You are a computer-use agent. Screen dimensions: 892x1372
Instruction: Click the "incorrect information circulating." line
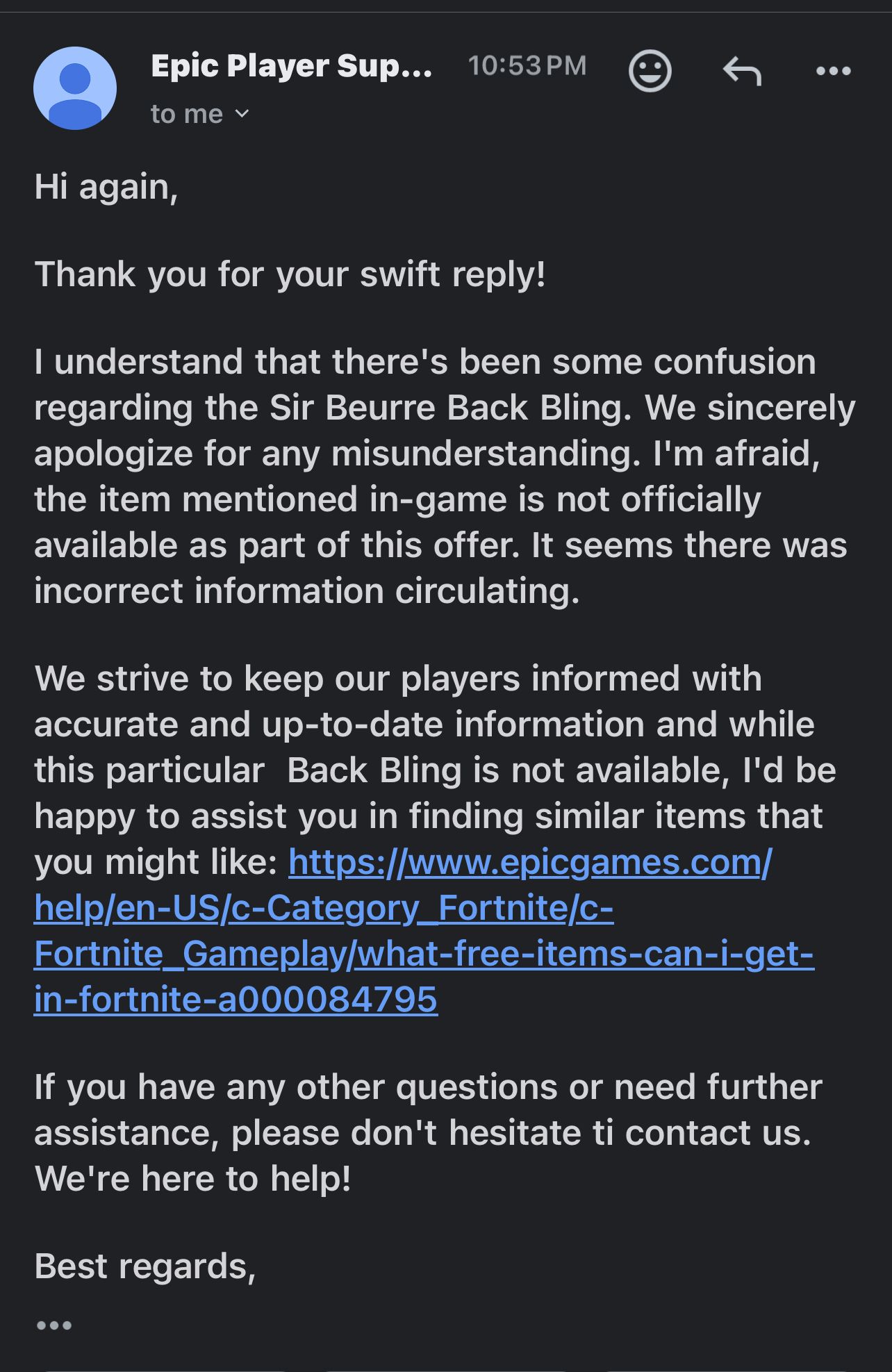point(306,591)
